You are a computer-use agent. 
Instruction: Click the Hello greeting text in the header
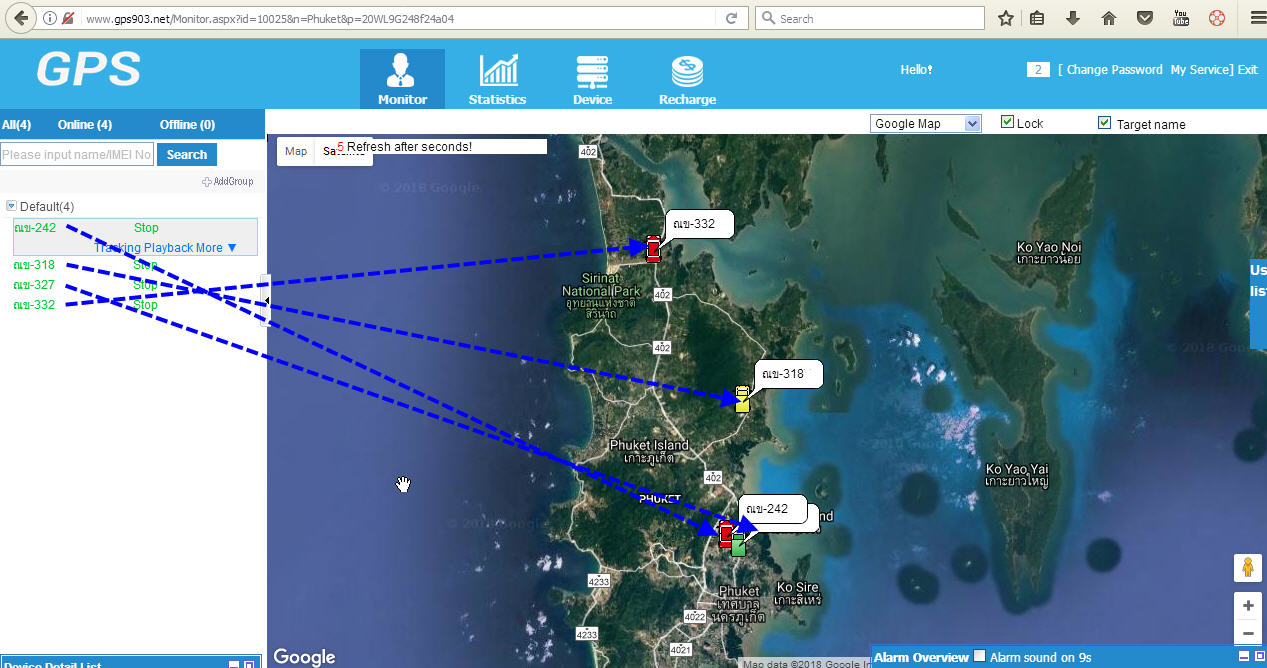916,70
